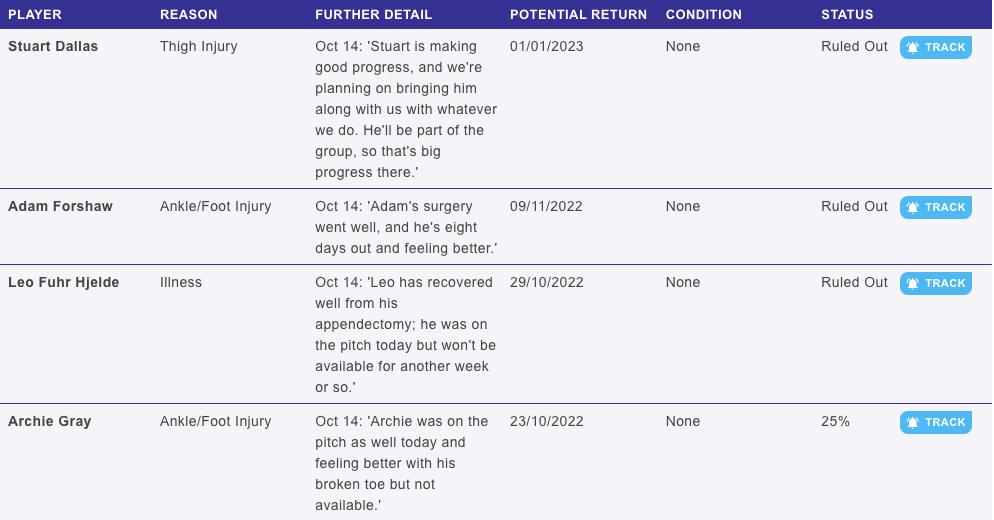Track Stuart Dallas injury updates
The image size is (994, 520).
coord(936,48)
